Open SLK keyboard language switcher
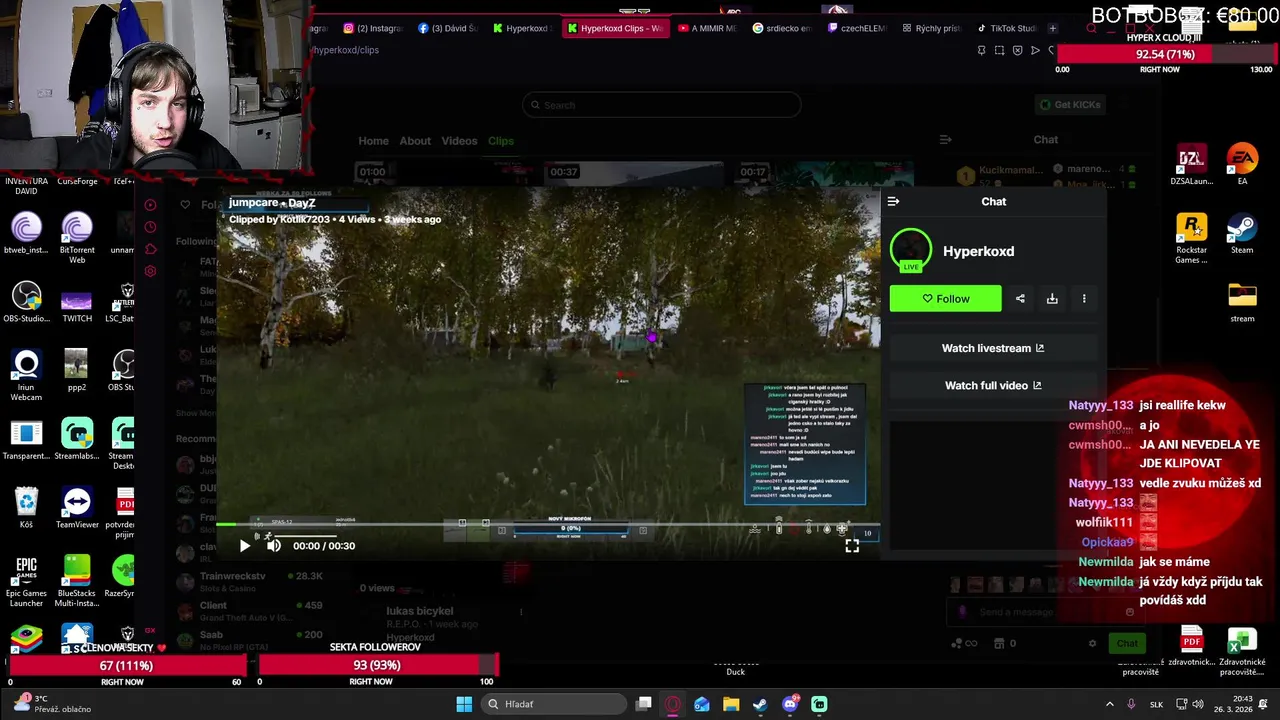This screenshot has width=1280, height=720. tap(1156, 704)
